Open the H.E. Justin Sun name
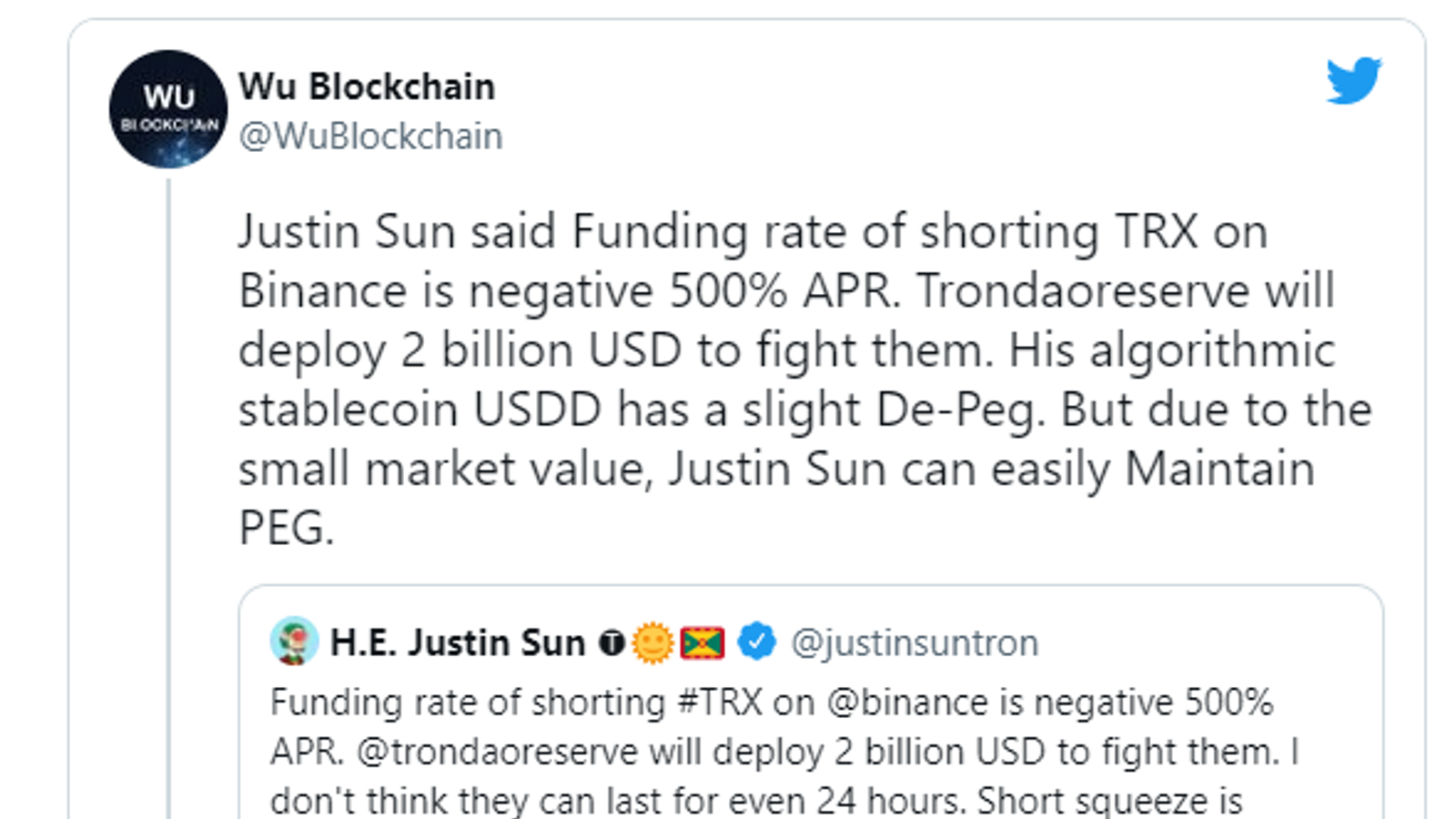The image size is (1456, 819). (x=457, y=643)
